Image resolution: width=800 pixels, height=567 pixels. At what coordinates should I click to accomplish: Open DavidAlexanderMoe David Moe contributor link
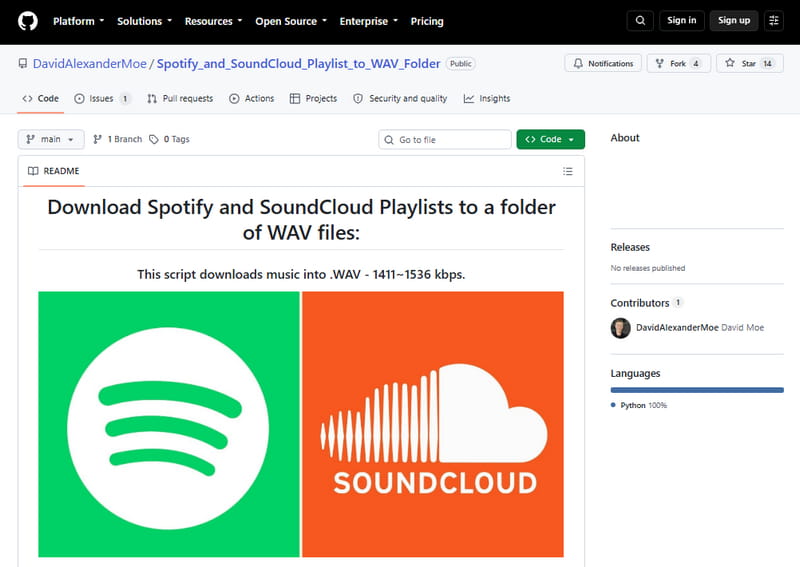pyautogui.click(x=699, y=328)
